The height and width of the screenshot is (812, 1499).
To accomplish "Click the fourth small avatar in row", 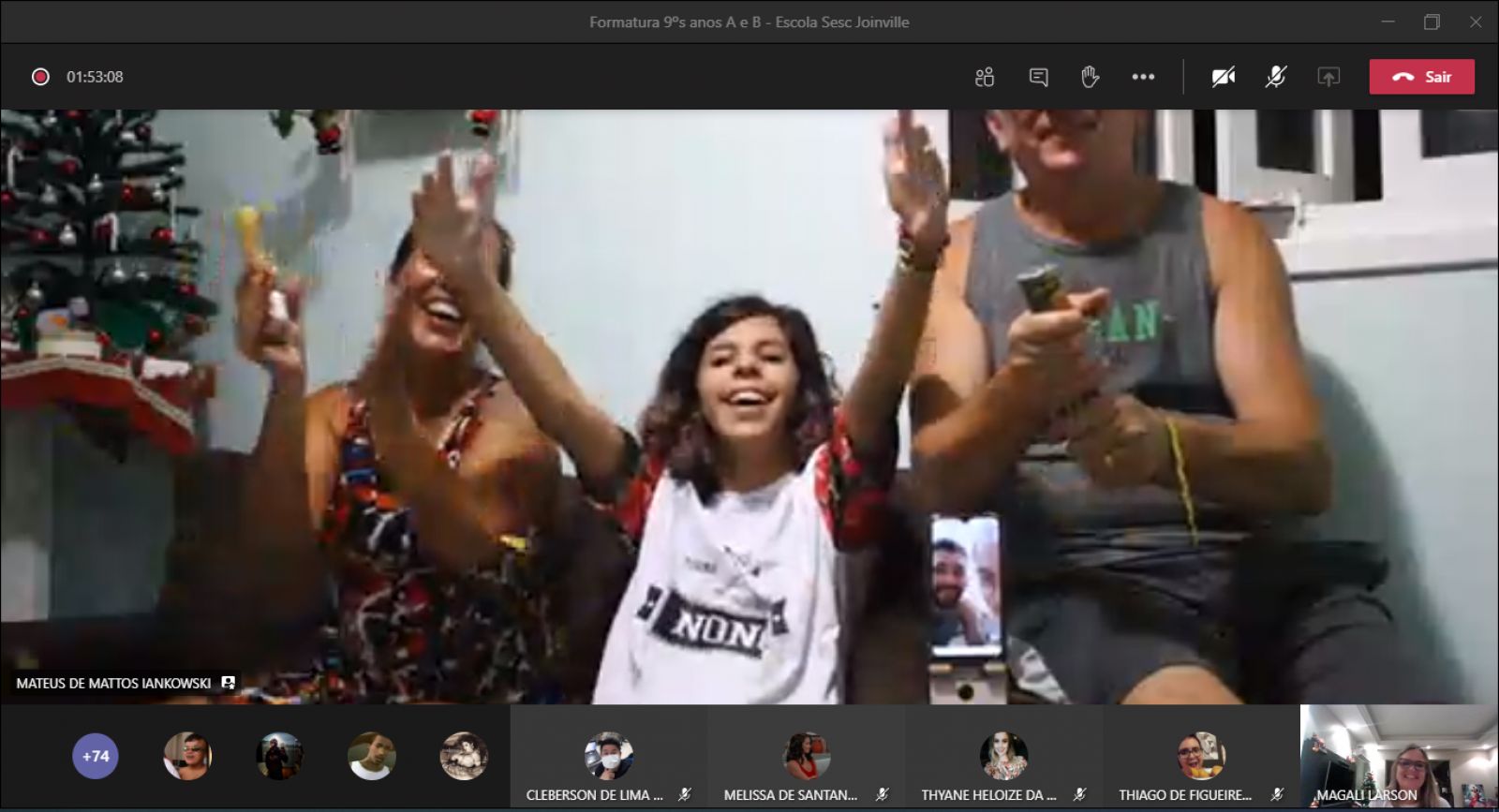I will (464, 756).
